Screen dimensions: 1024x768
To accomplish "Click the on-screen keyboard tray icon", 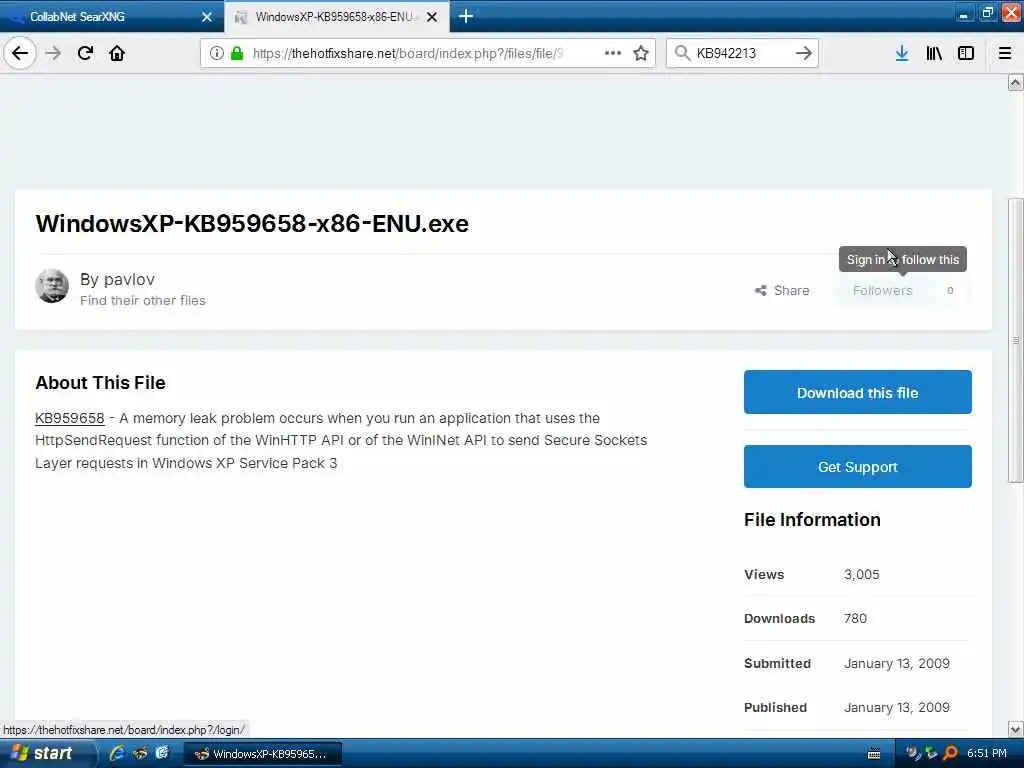I will (x=874, y=754).
